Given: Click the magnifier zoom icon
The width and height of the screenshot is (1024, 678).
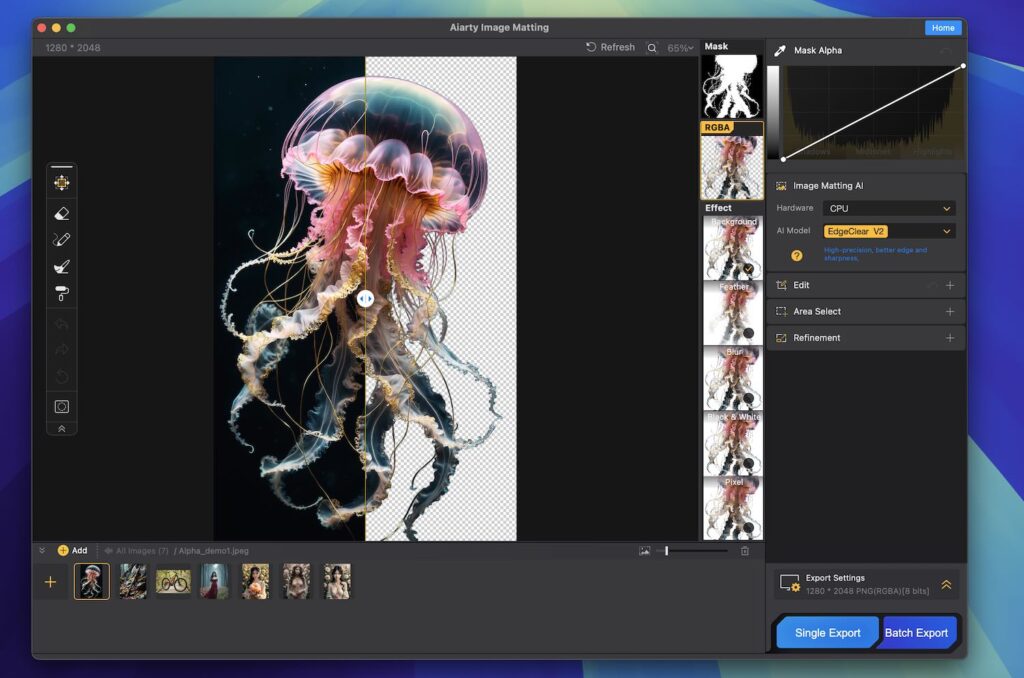Looking at the screenshot, I should [x=652, y=48].
